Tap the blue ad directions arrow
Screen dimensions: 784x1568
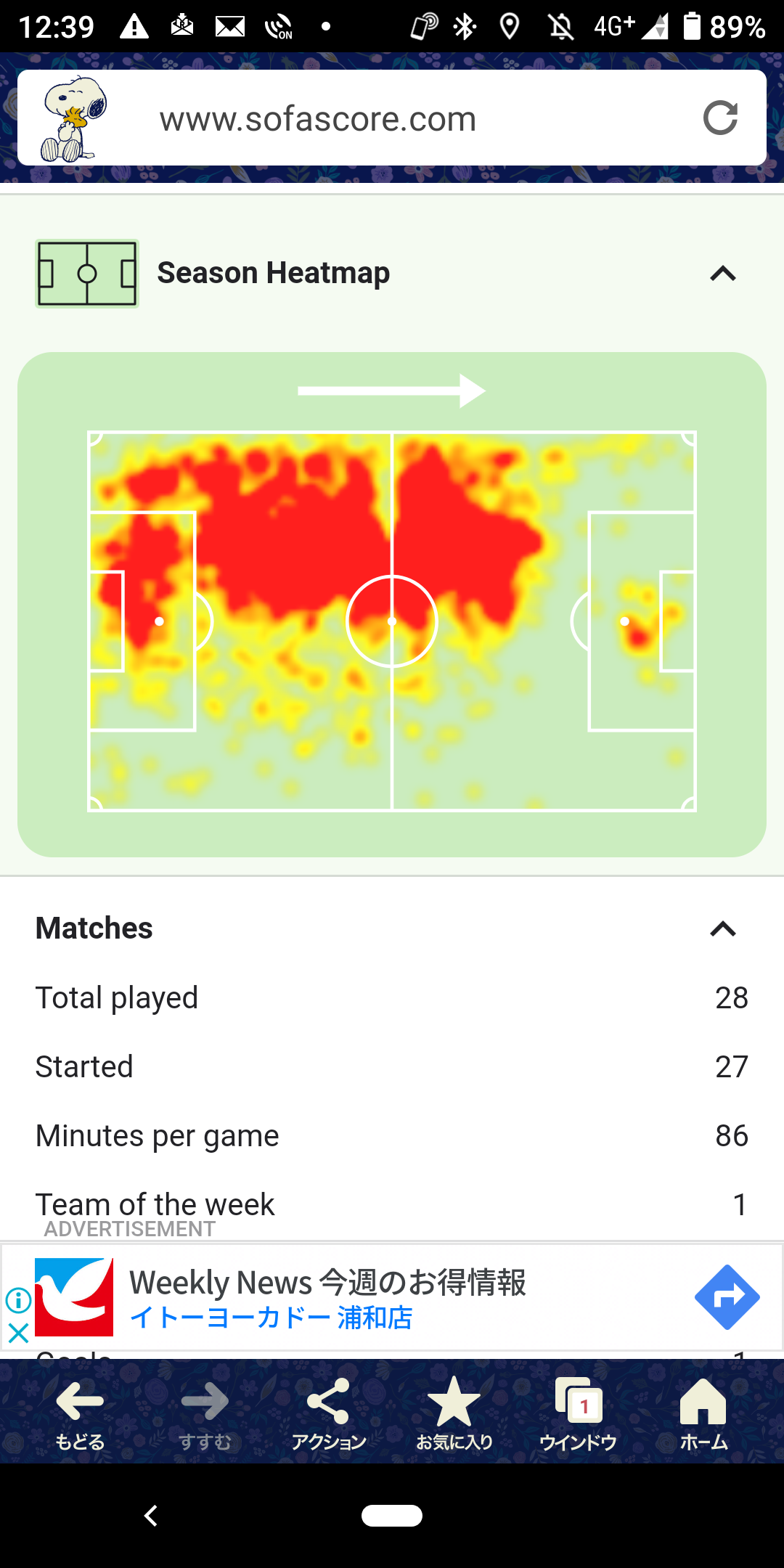tap(727, 1297)
